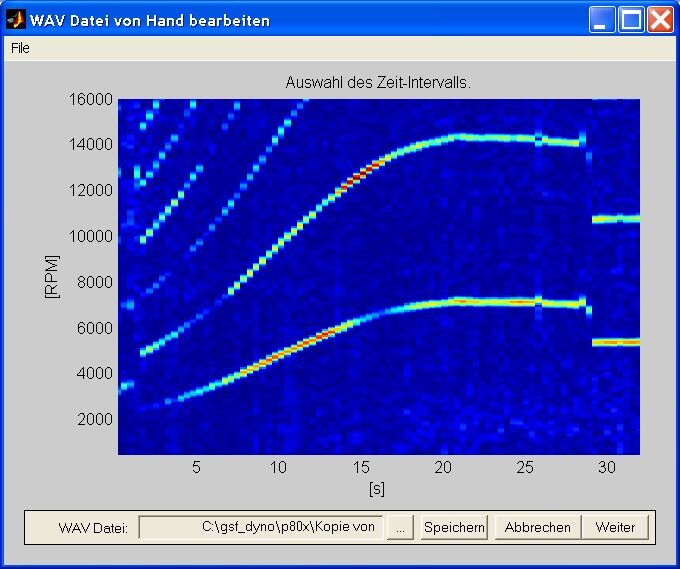Click the 'WAV Datei:' label

click(x=93, y=528)
